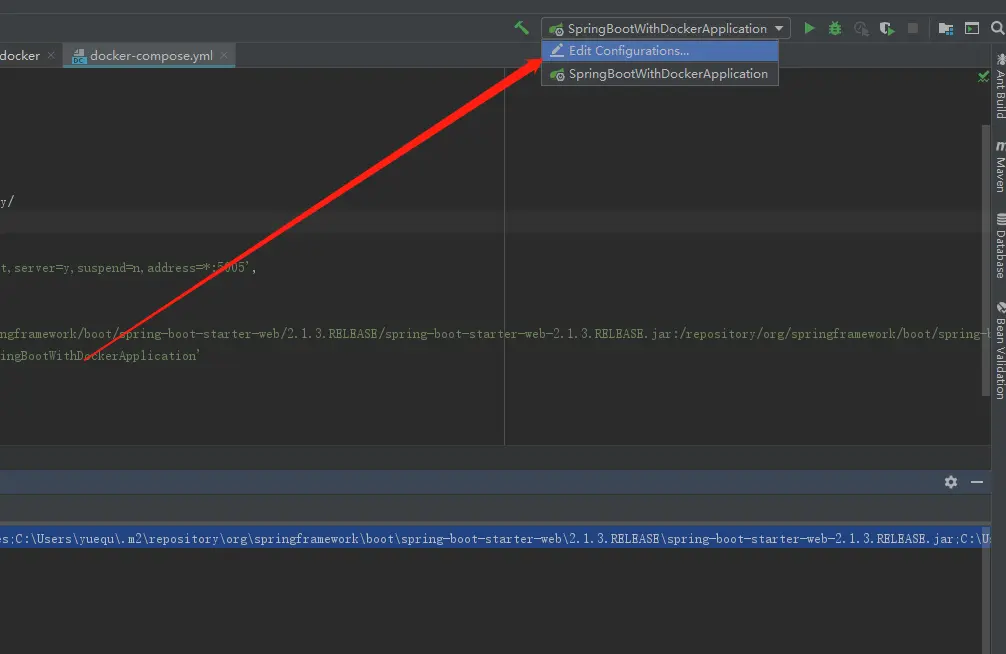Select SpringBootWithDockerApplication entry in the dropdown list
Viewport: 1006px width, 654px height.
pyautogui.click(x=660, y=74)
